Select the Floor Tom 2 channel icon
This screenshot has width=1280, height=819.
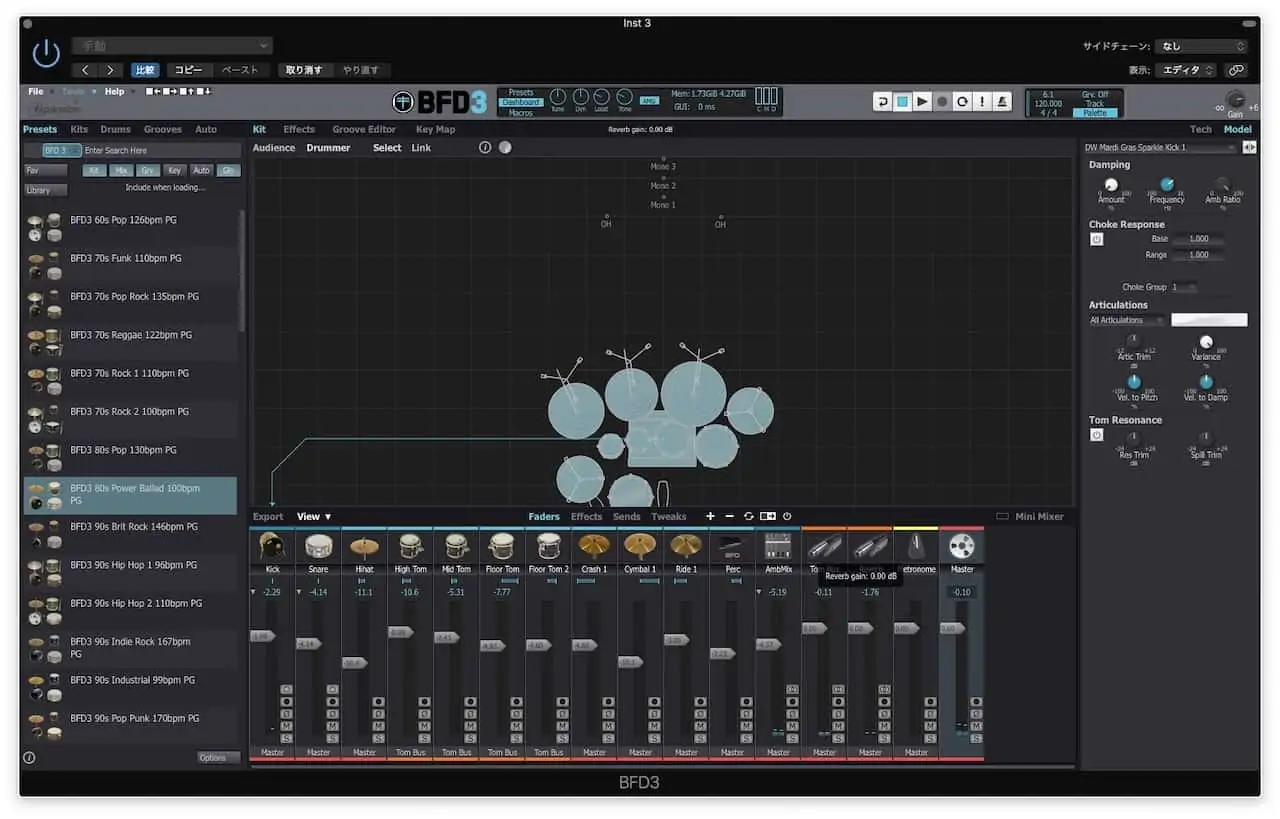[548, 546]
